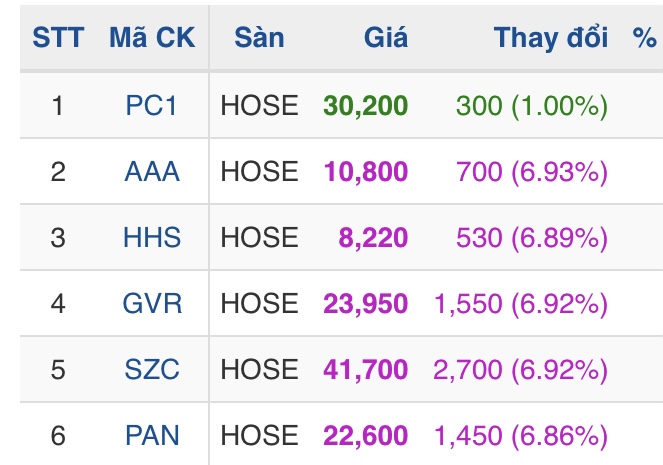Click the % column header
This screenshot has height=465, width=663.
pos(644,38)
